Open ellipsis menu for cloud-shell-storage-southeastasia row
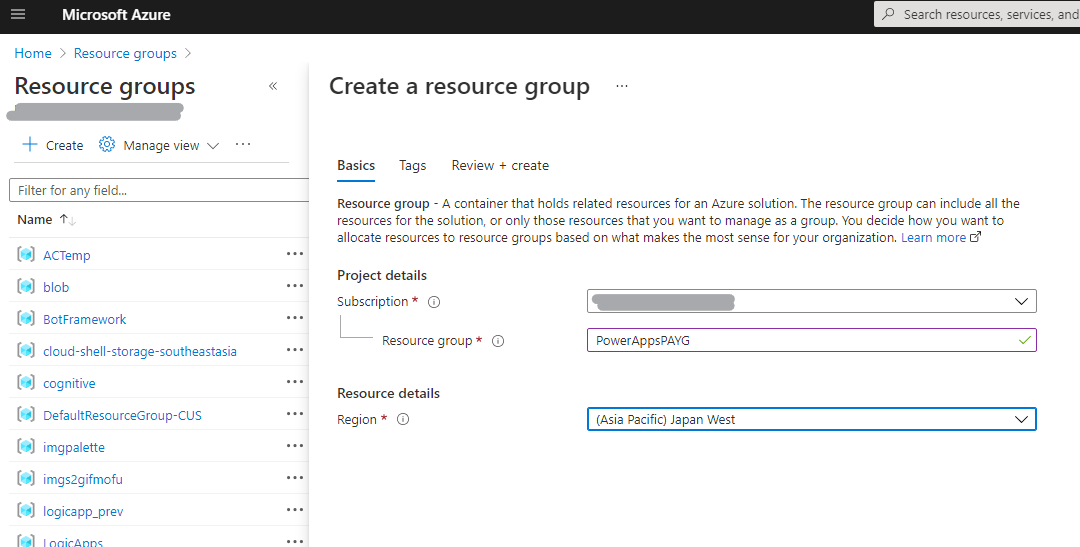This screenshot has height=547, width=1080. [x=295, y=350]
